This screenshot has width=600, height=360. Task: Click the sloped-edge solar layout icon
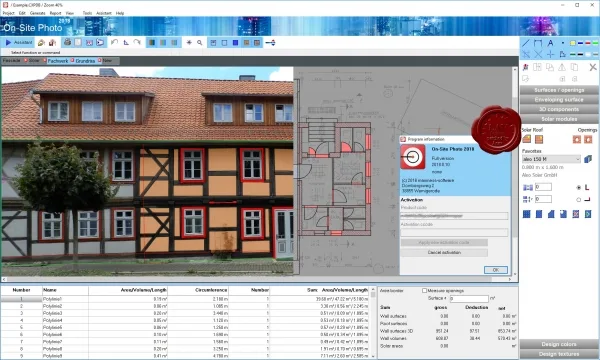click(x=551, y=214)
